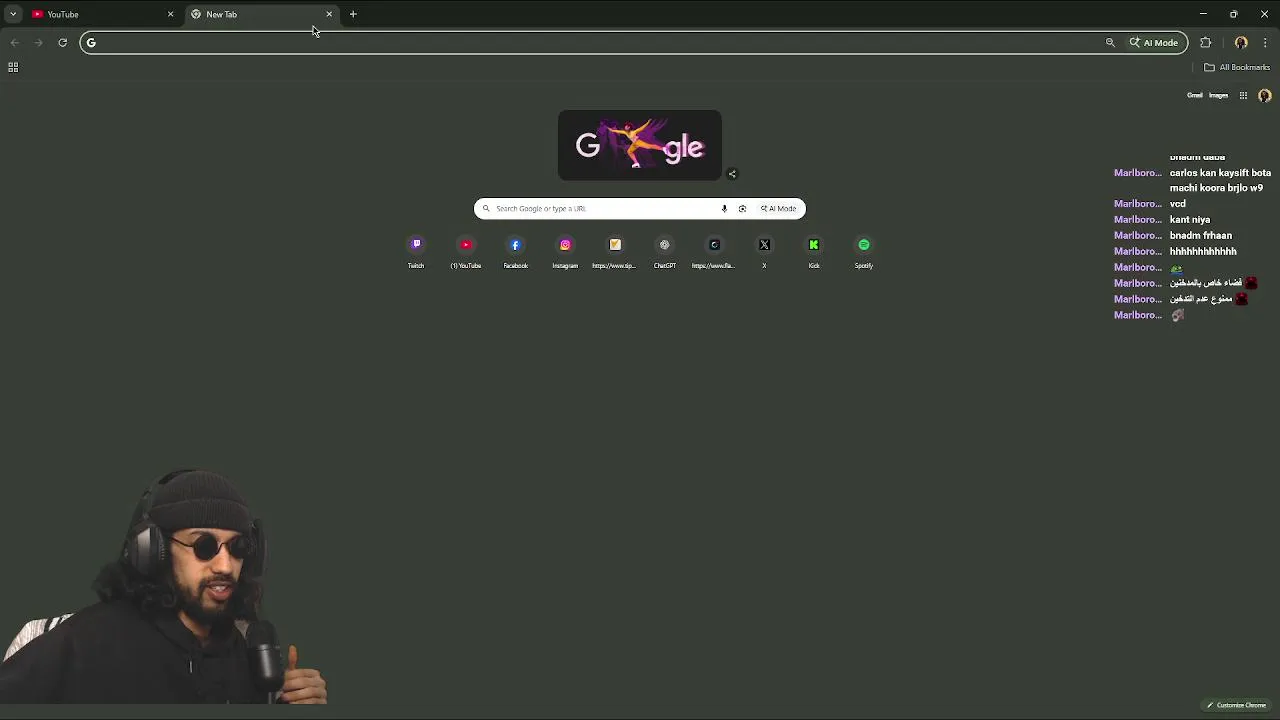Open the Google apps grid
The height and width of the screenshot is (720, 1280).
[1243, 96]
